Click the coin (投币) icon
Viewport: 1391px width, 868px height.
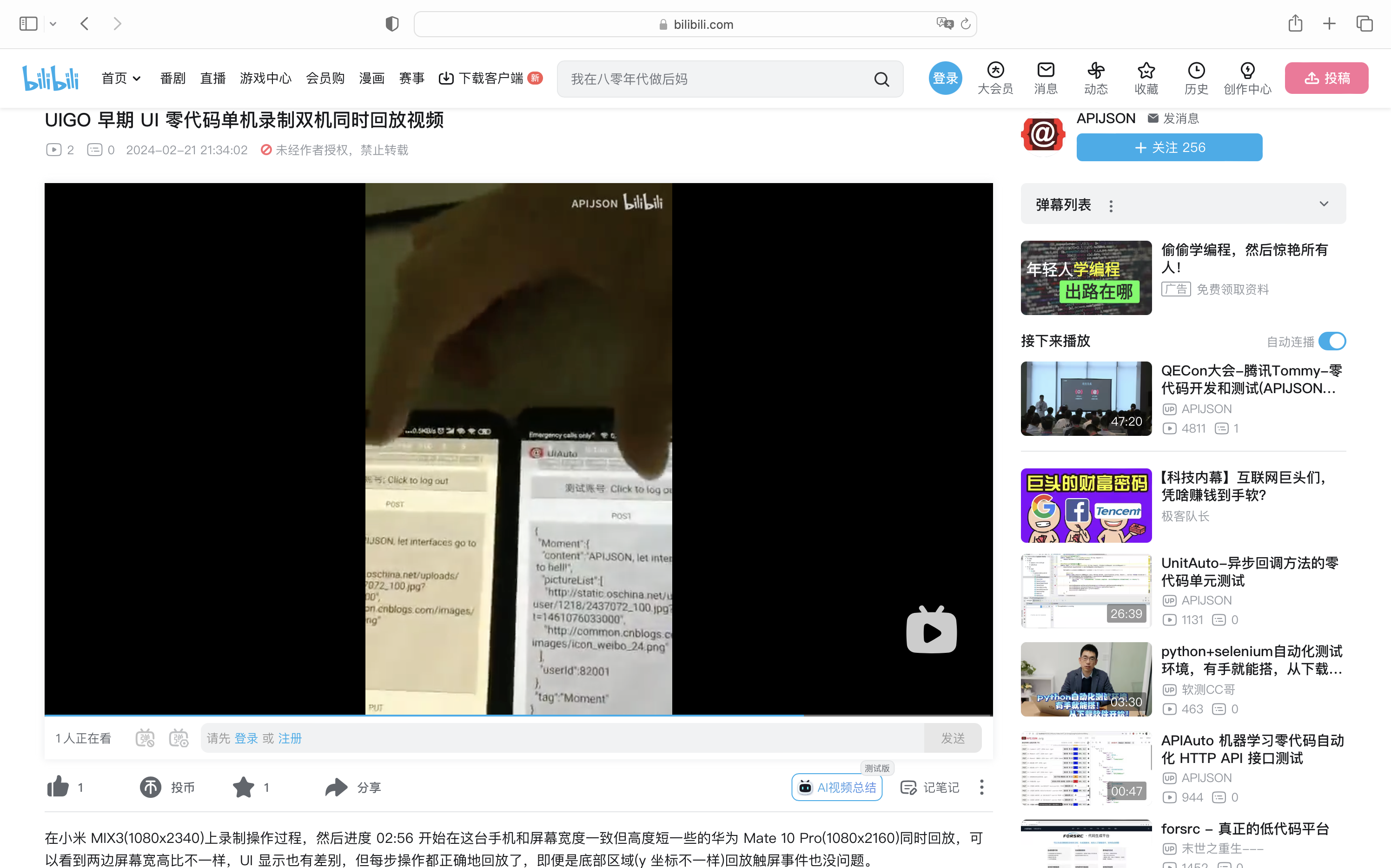tap(151, 787)
